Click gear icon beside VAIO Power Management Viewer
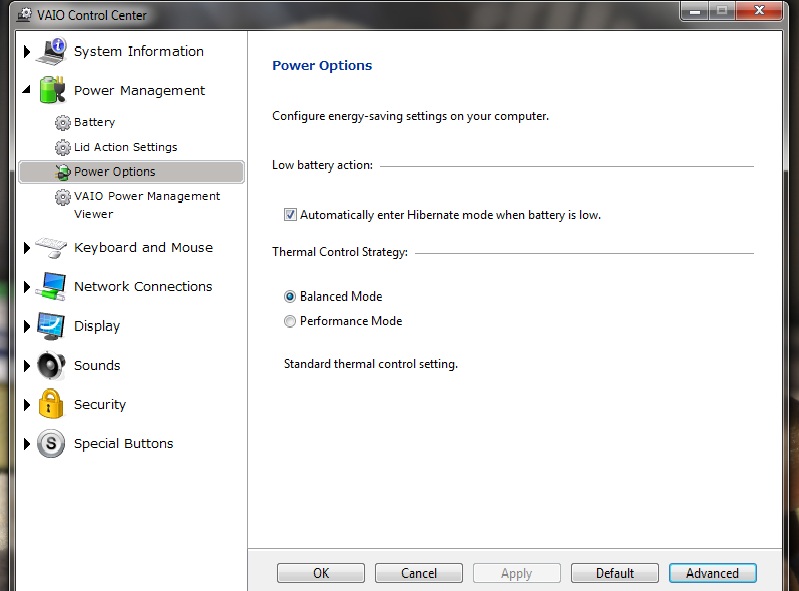 click(x=63, y=197)
